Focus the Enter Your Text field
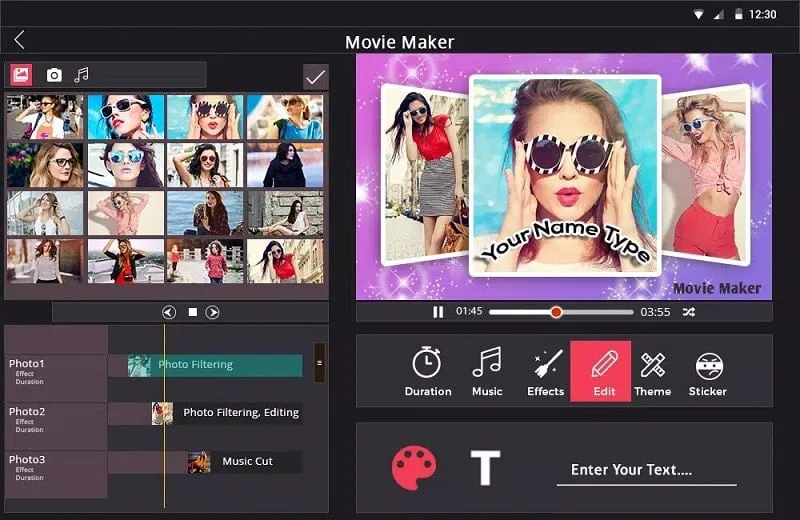The width and height of the screenshot is (800, 520). click(x=646, y=471)
